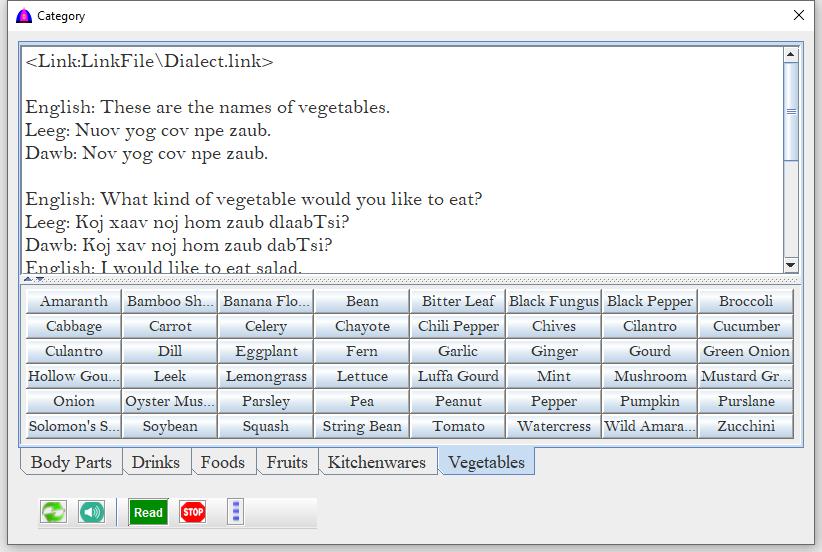This screenshot has width=822, height=552.
Task: Expand text pane using divider down arrow
Action: pos(39,279)
